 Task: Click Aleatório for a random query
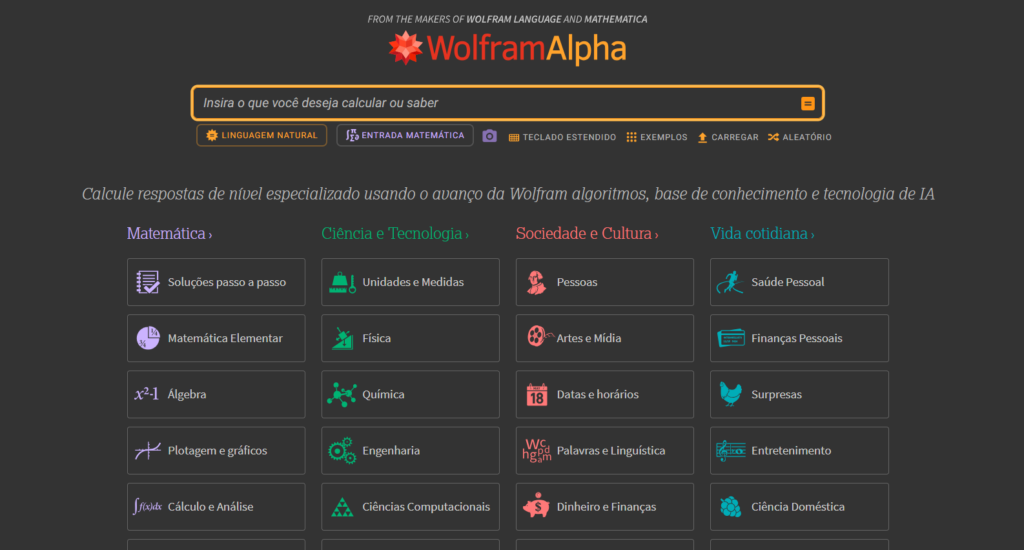[x=800, y=137]
